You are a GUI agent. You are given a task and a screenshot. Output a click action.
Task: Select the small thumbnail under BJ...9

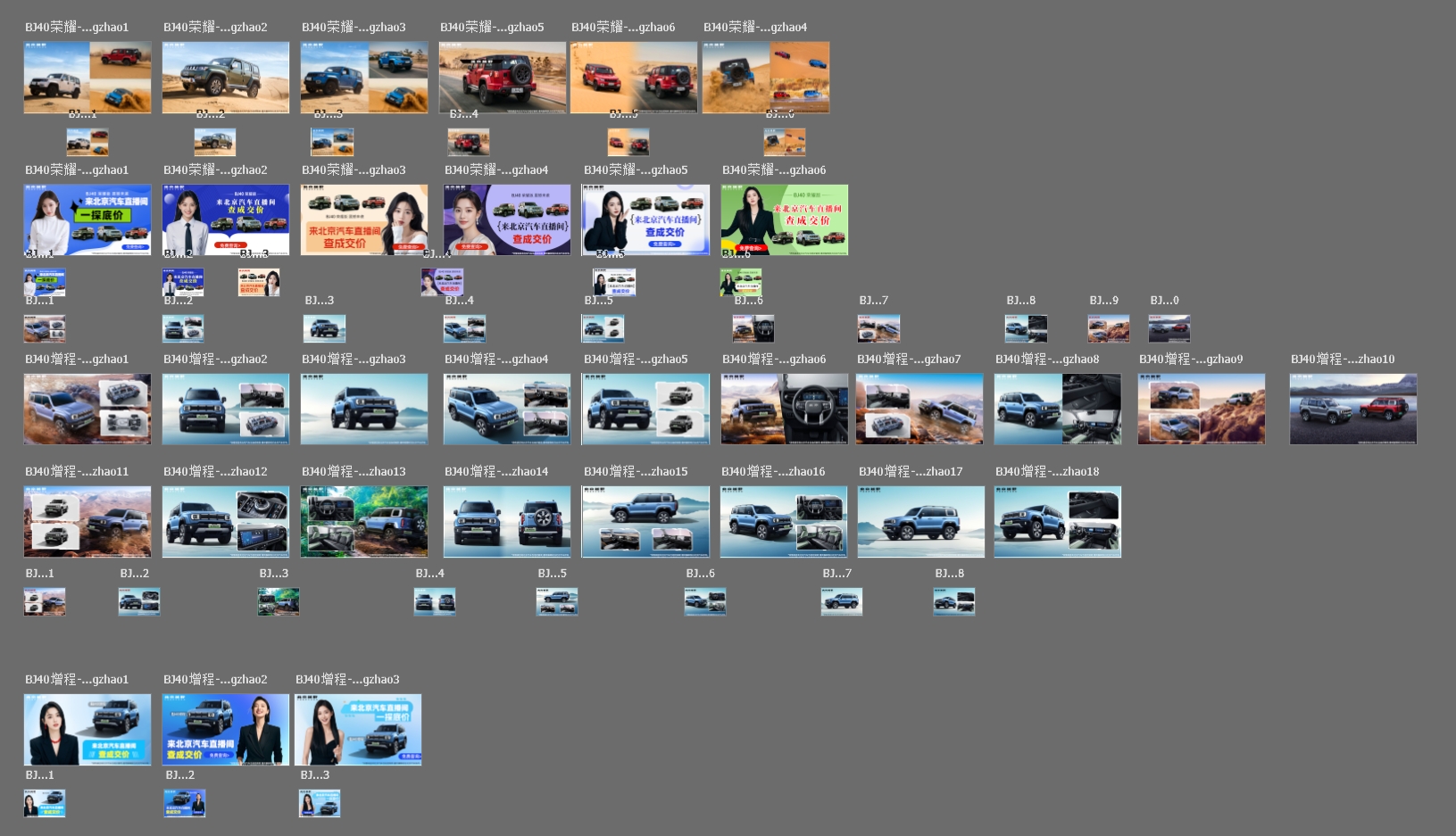[x=1109, y=328]
